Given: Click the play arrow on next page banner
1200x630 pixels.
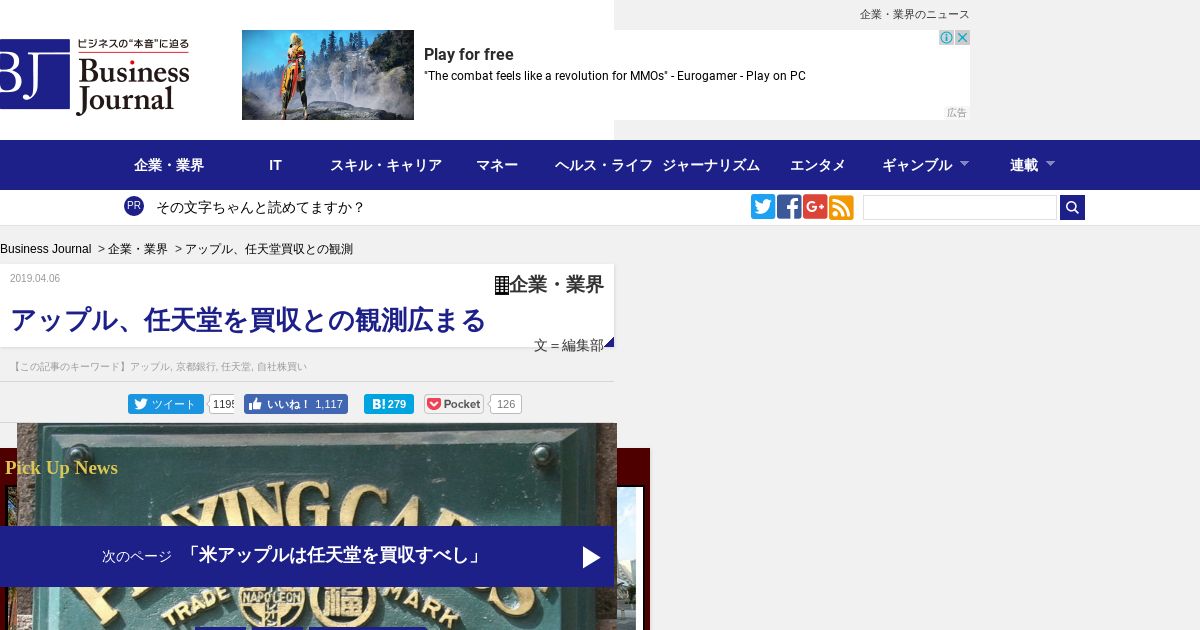Looking at the screenshot, I should pyautogui.click(x=591, y=557).
